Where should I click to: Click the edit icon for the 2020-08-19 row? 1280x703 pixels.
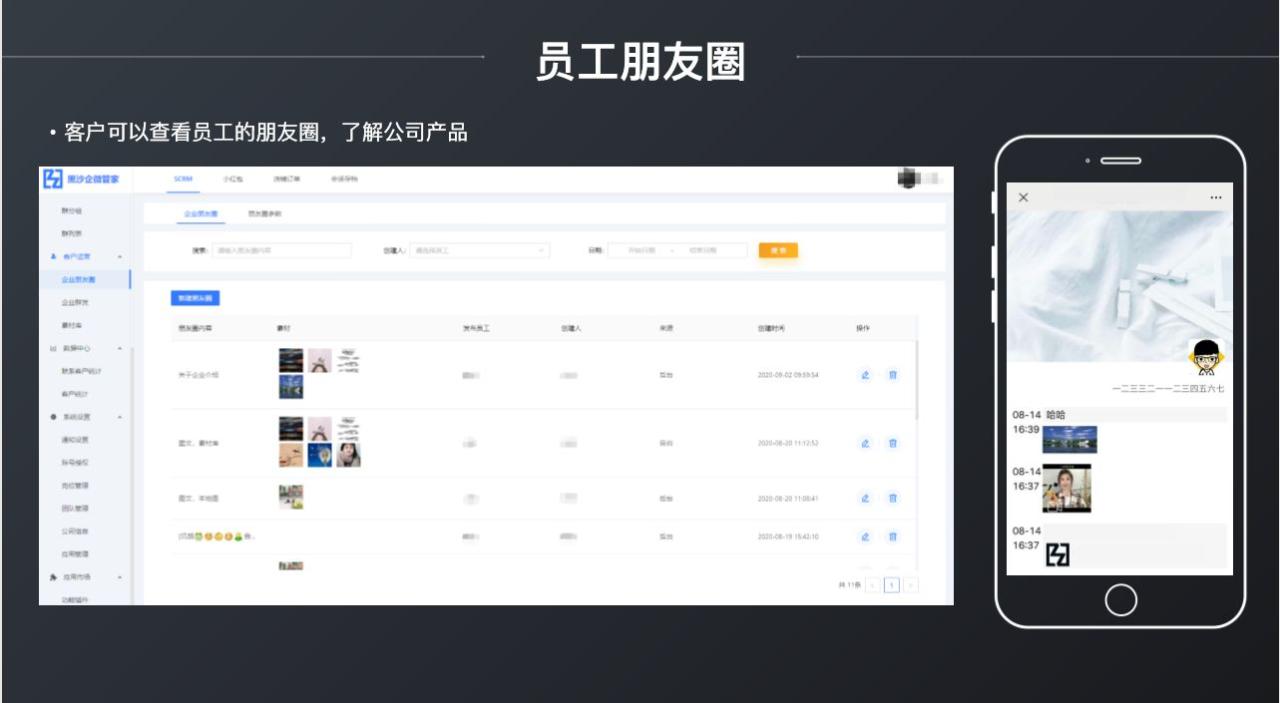(x=865, y=537)
